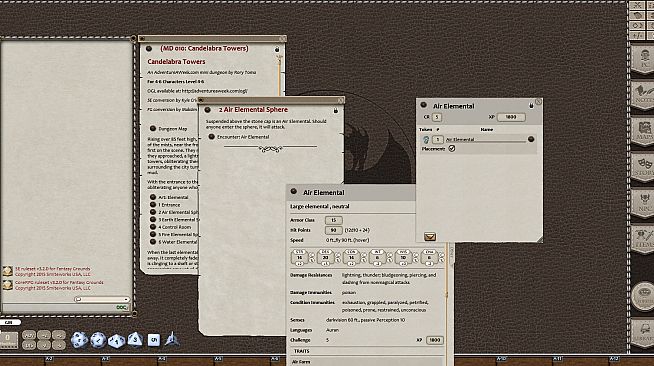Image resolution: width=654 pixels, height=366 pixels.
Task: Close the Candelabra Towers story window
Action: click(282, 39)
